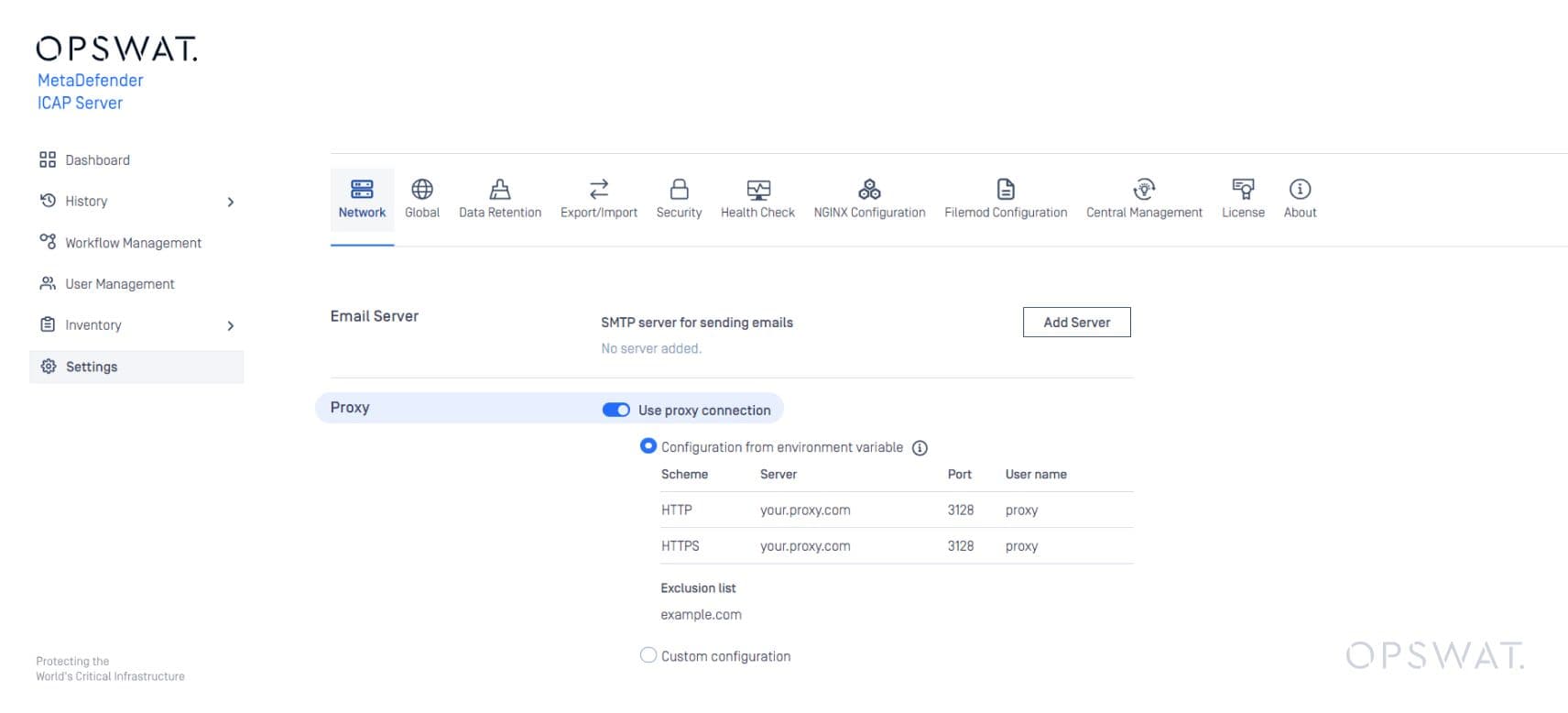Click the HTTP scheme cell
The image size is (1568, 713).
(677, 510)
